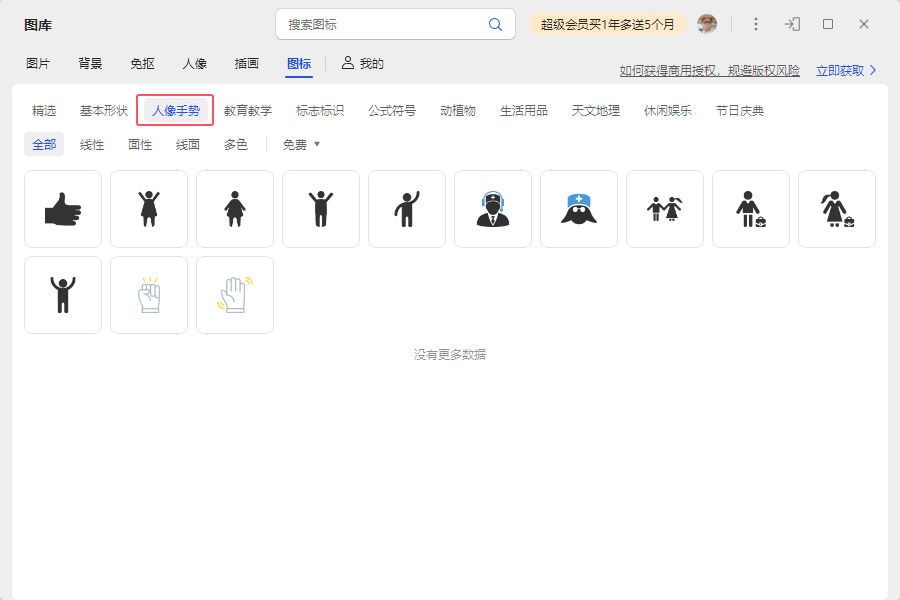Choose the waving hand outline icon
The image size is (900, 600).
tap(235, 295)
